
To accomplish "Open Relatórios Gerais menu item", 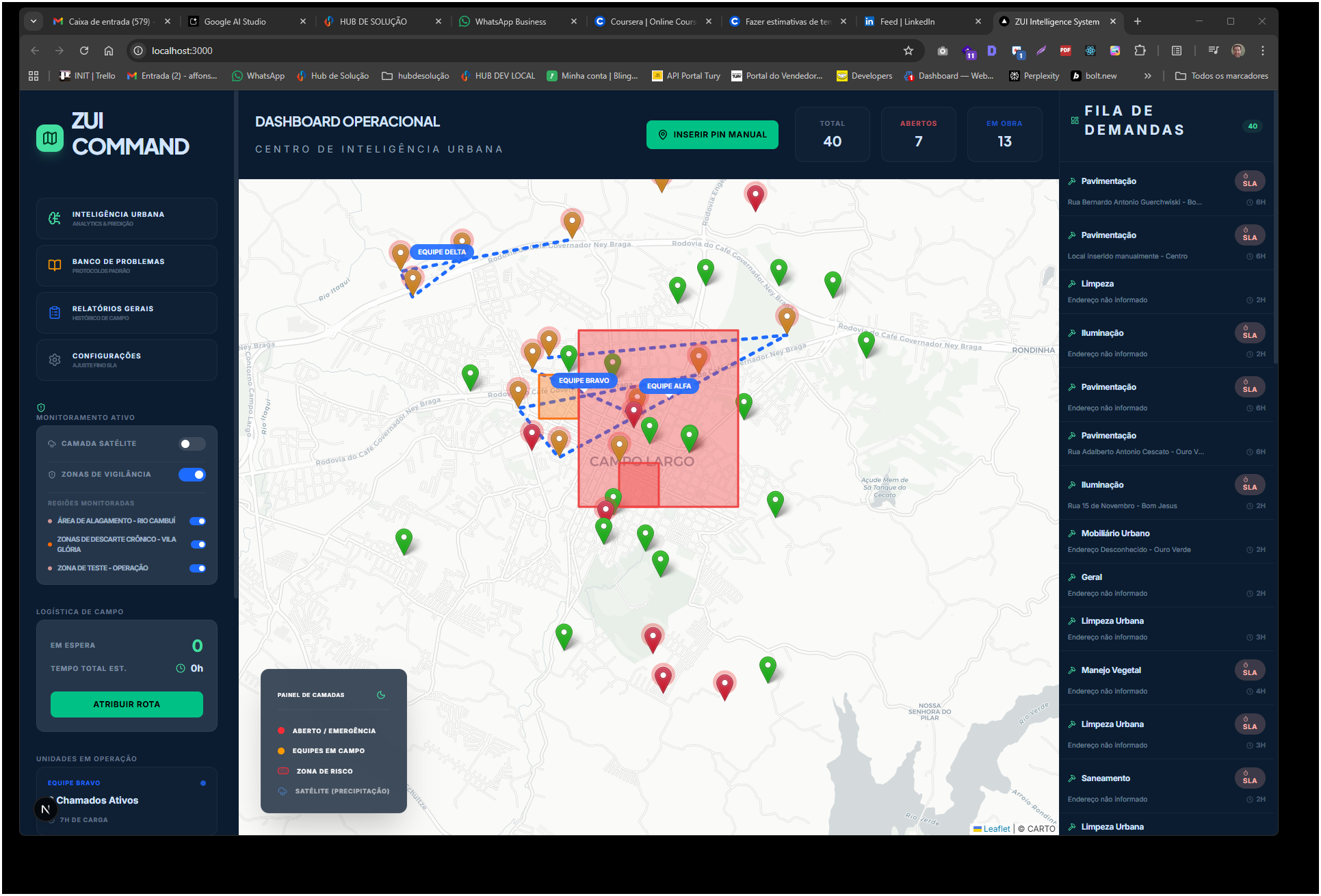I will (127, 313).
